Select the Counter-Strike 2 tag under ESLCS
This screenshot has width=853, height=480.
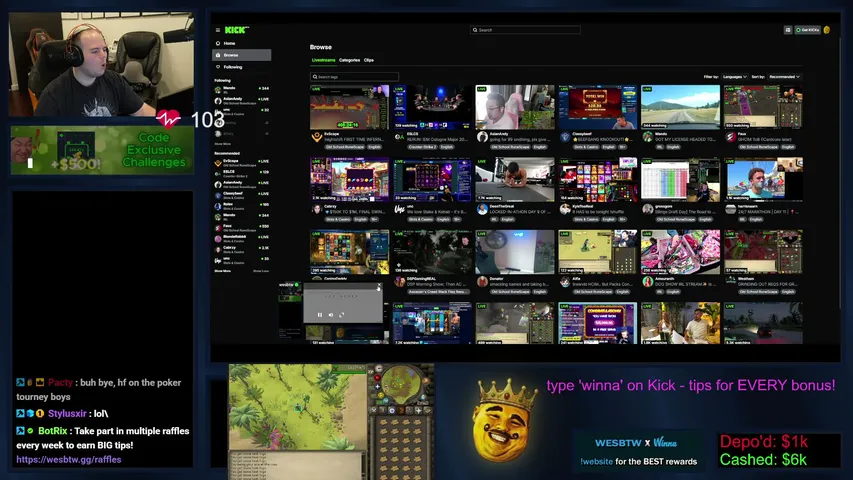[423, 147]
